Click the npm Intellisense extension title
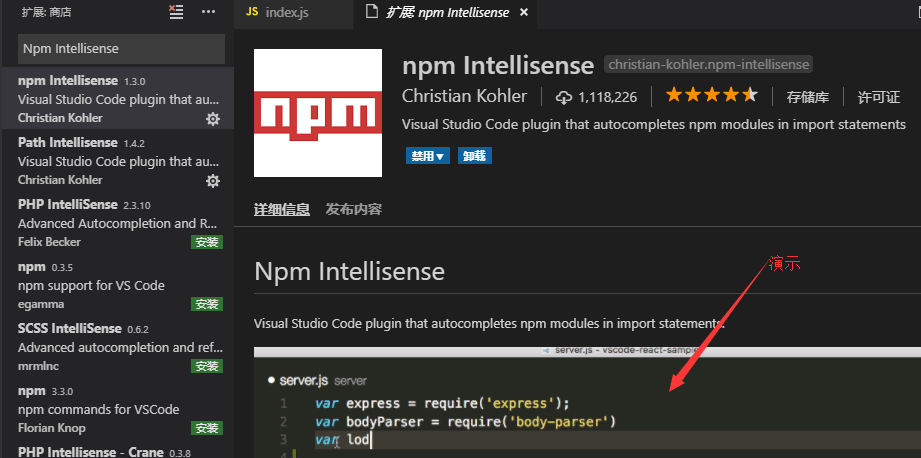The width and height of the screenshot is (921, 458). pos(498,65)
